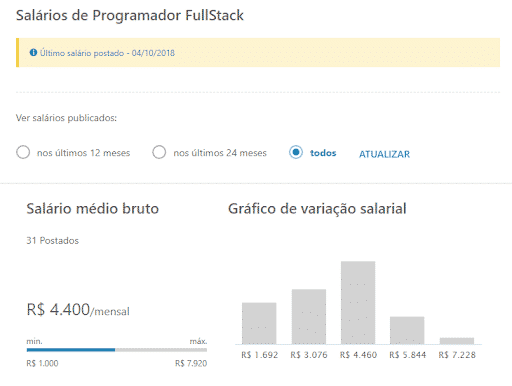Click the 'R$ 1.692' axis label
Screen dimensions: 512x386
click(260, 355)
